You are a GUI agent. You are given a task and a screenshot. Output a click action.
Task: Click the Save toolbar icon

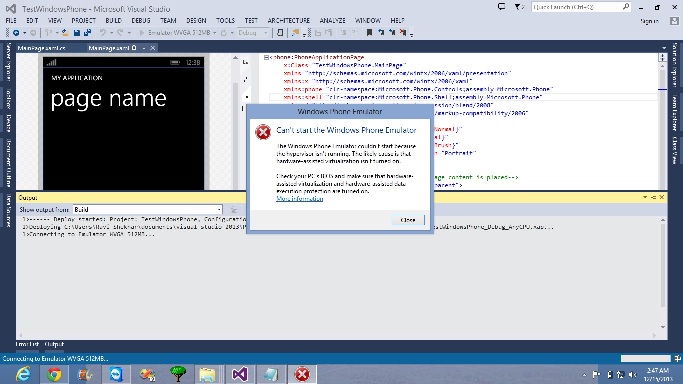click(x=77, y=33)
